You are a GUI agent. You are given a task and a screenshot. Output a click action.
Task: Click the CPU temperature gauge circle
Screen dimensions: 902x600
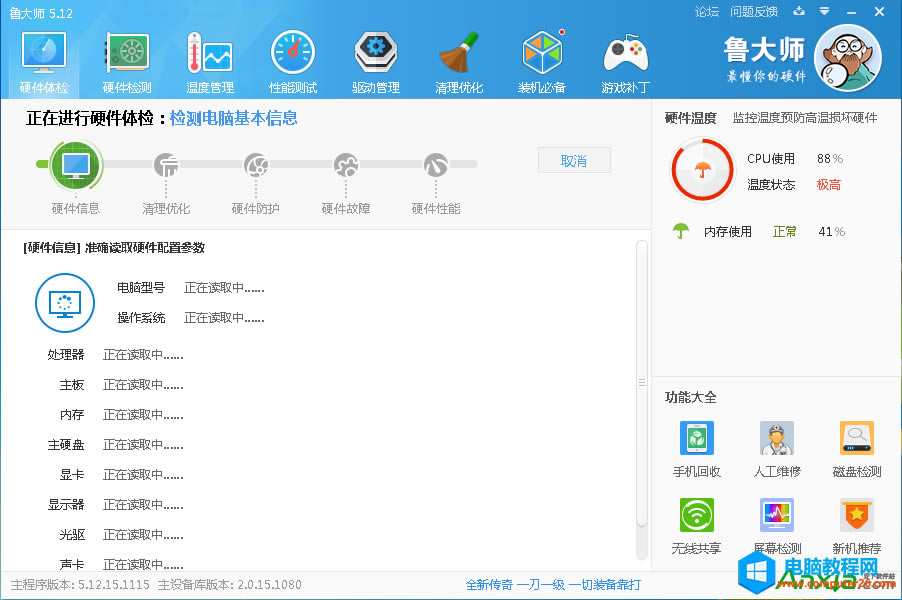coord(702,171)
